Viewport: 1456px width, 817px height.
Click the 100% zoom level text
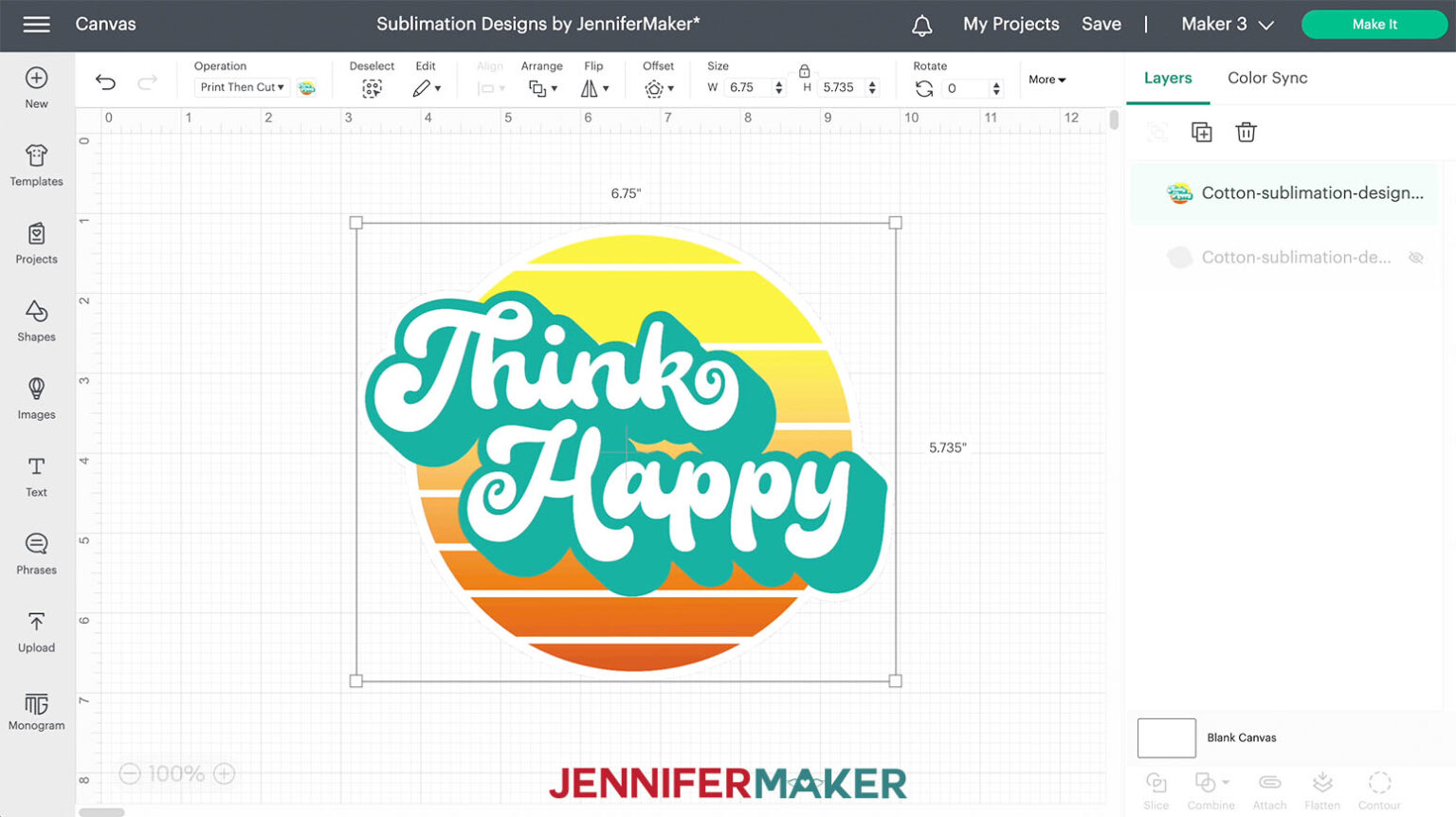coord(176,773)
